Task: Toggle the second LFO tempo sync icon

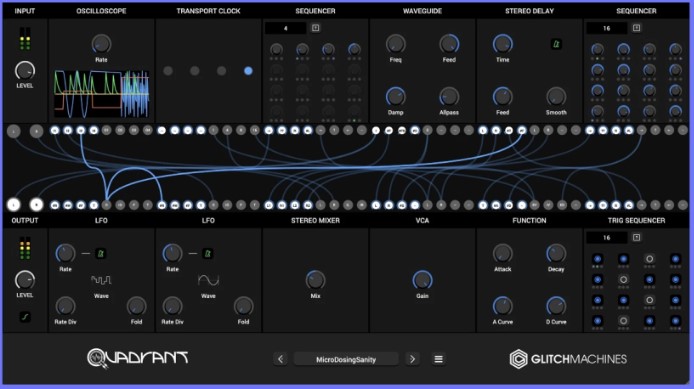Action: click(x=208, y=254)
